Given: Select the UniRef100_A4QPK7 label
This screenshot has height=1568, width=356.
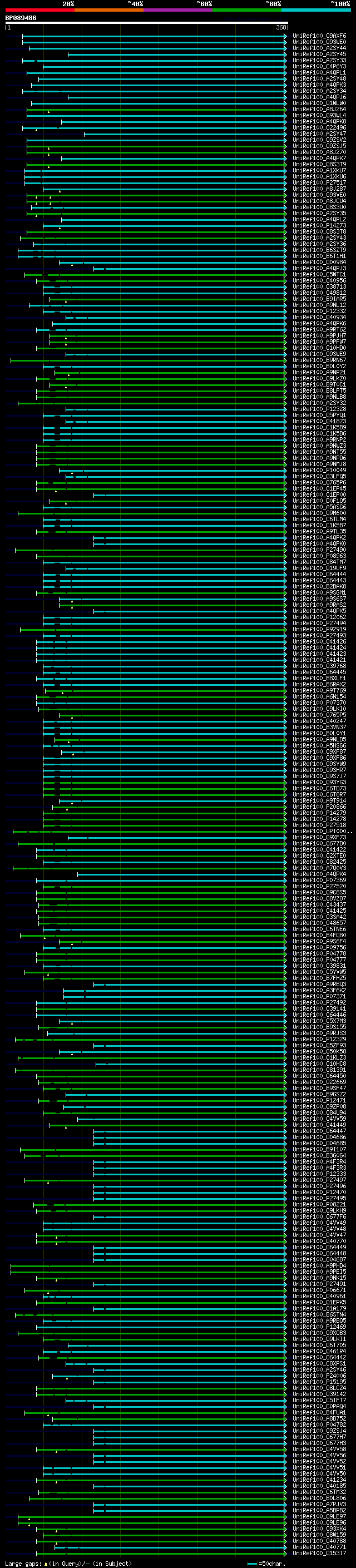Looking at the screenshot, I should pos(319,159).
